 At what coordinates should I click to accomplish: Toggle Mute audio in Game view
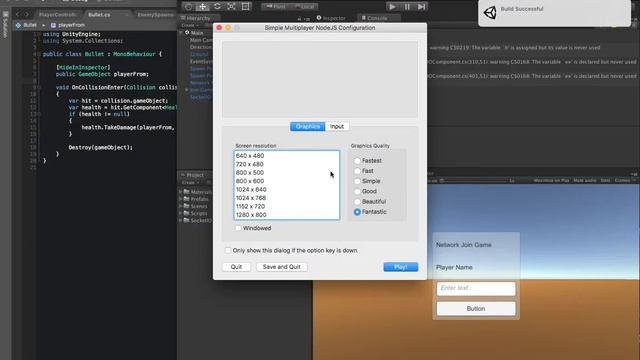(x=584, y=180)
